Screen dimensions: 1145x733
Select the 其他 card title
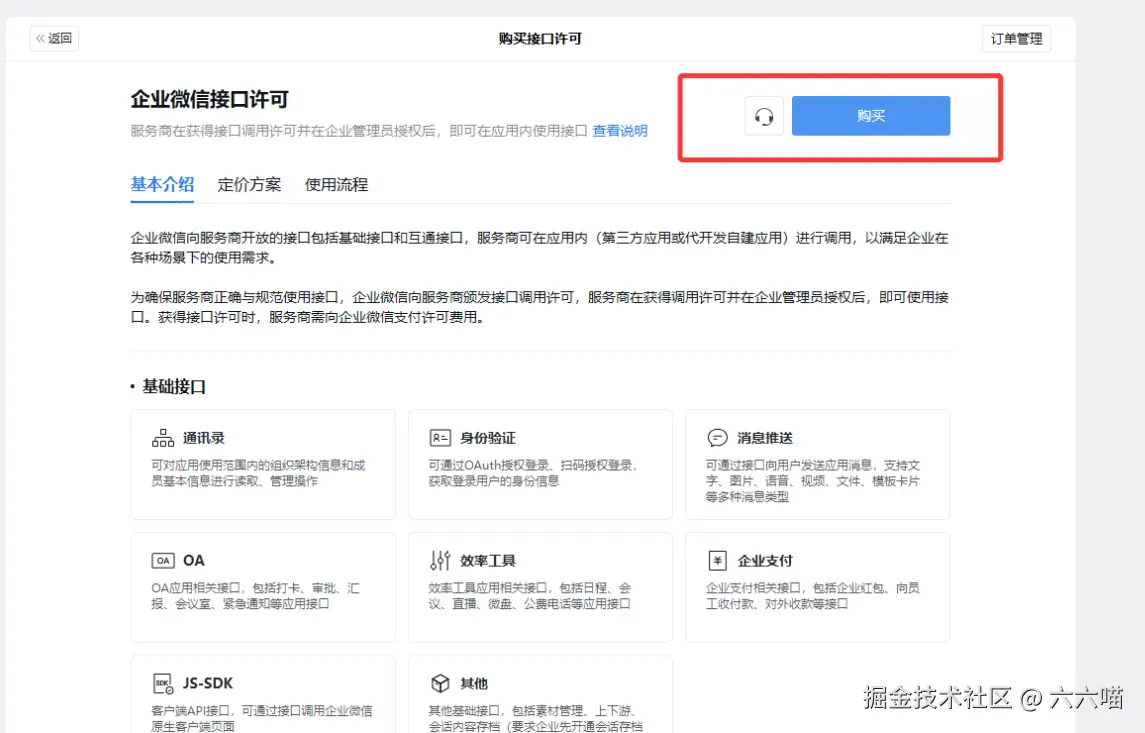coord(474,683)
